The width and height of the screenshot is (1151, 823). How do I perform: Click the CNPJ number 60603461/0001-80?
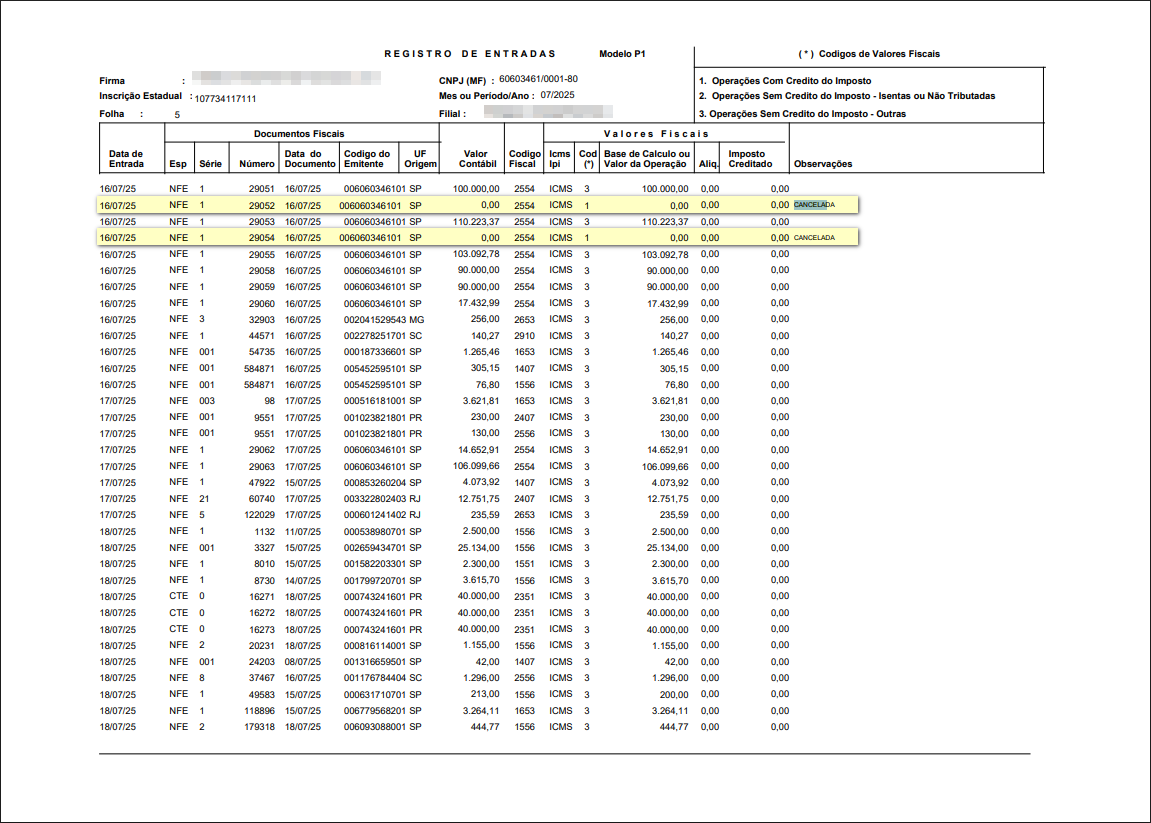[538, 79]
